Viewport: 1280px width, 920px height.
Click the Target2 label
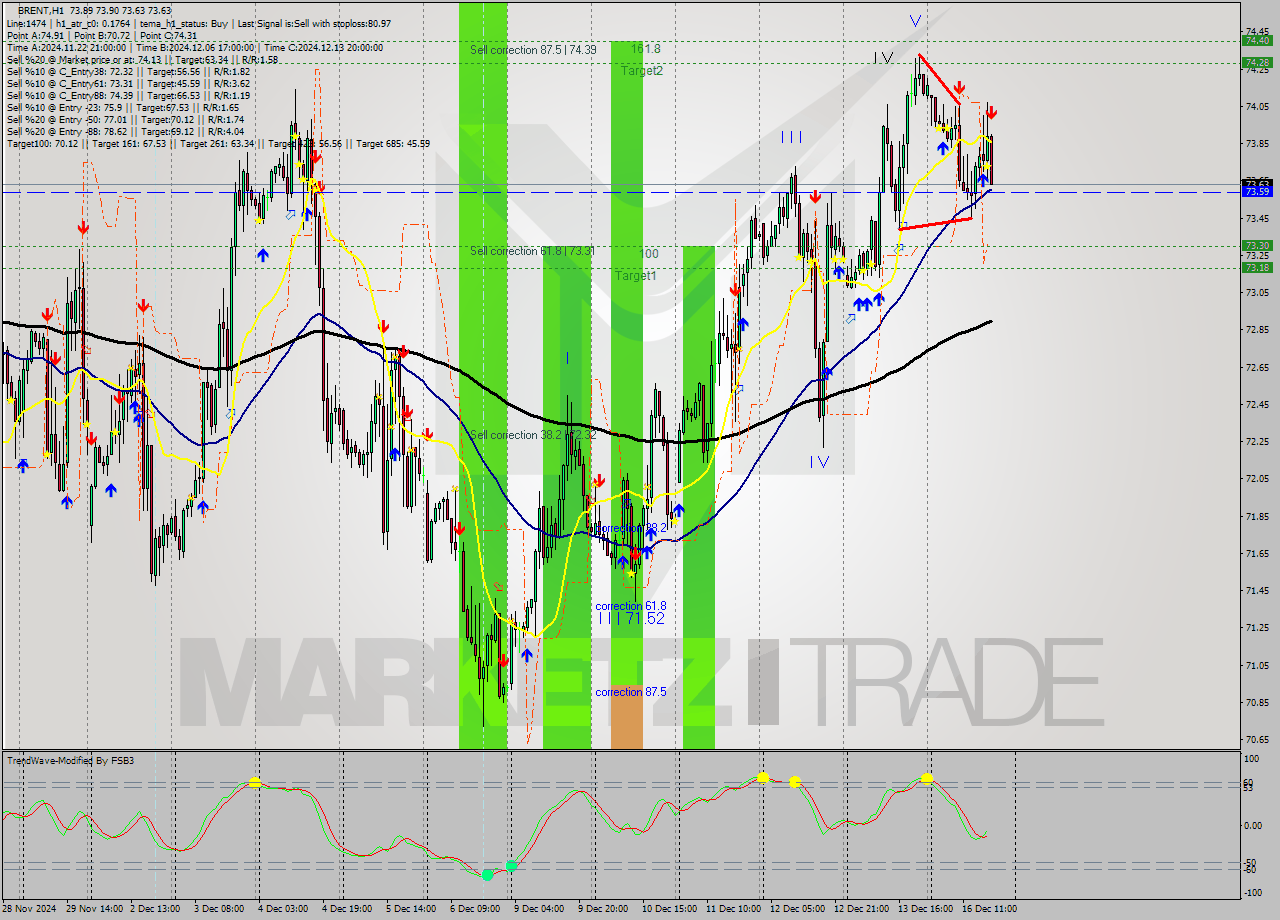(x=641, y=71)
